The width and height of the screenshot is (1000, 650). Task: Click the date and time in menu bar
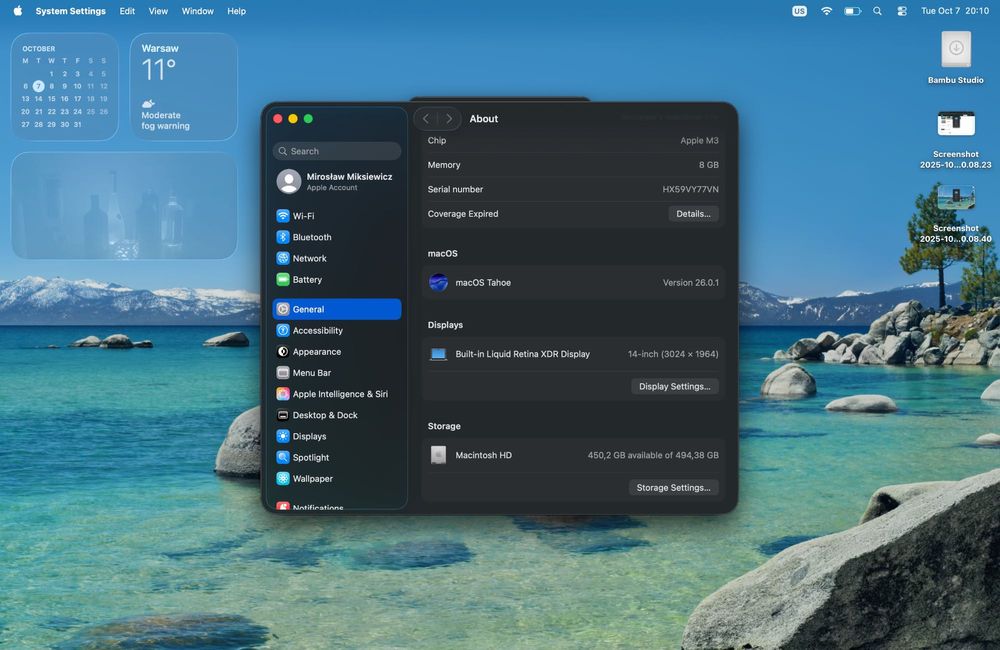coord(955,11)
